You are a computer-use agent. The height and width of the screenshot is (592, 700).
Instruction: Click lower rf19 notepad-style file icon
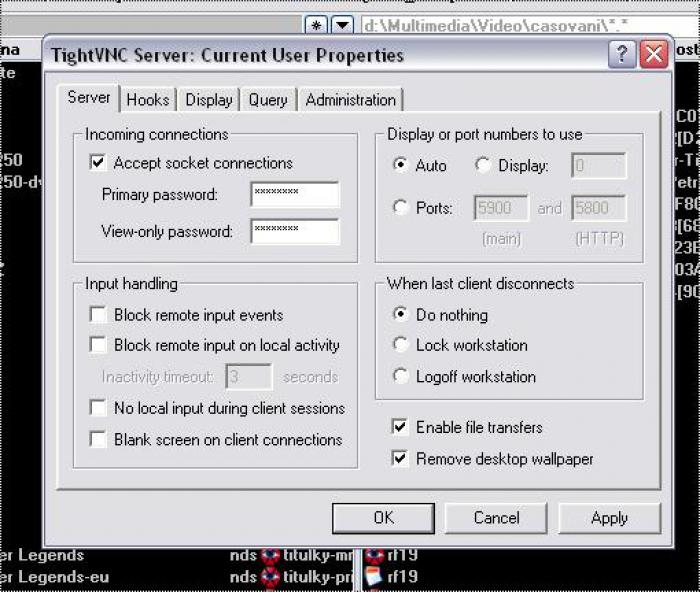coord(375,577)
